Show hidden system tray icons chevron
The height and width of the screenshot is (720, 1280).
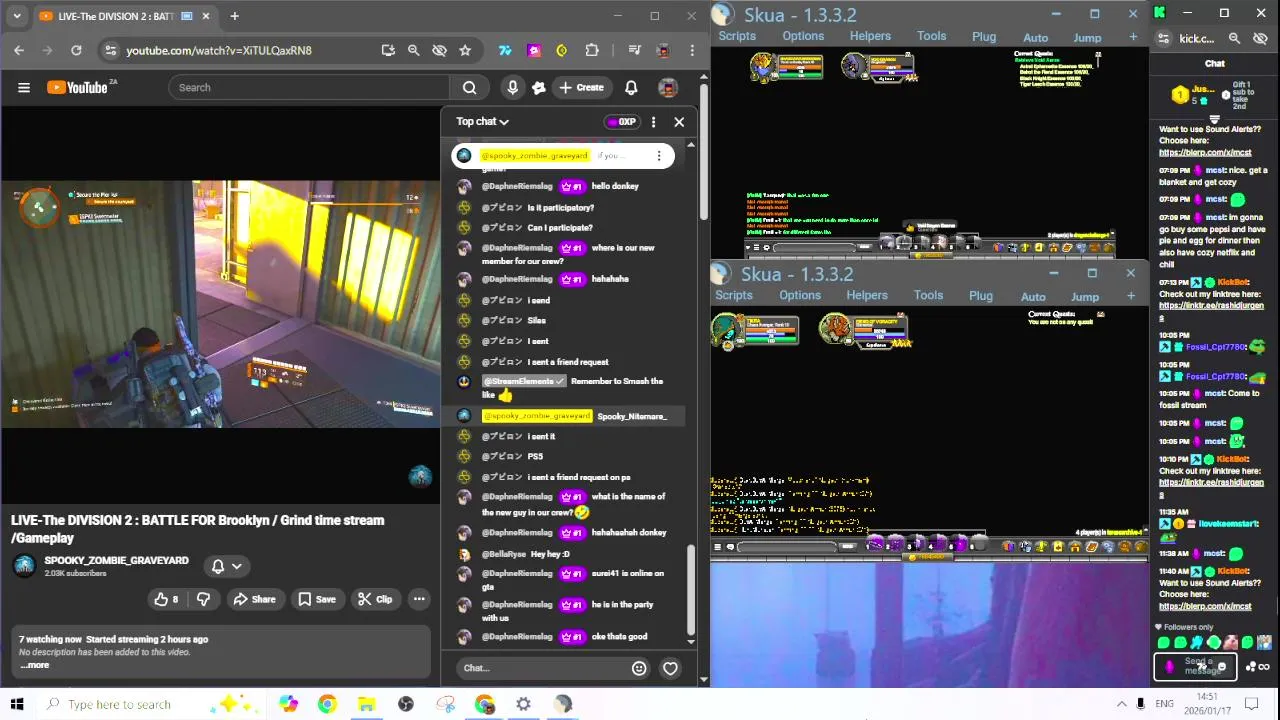point(1121,704)
